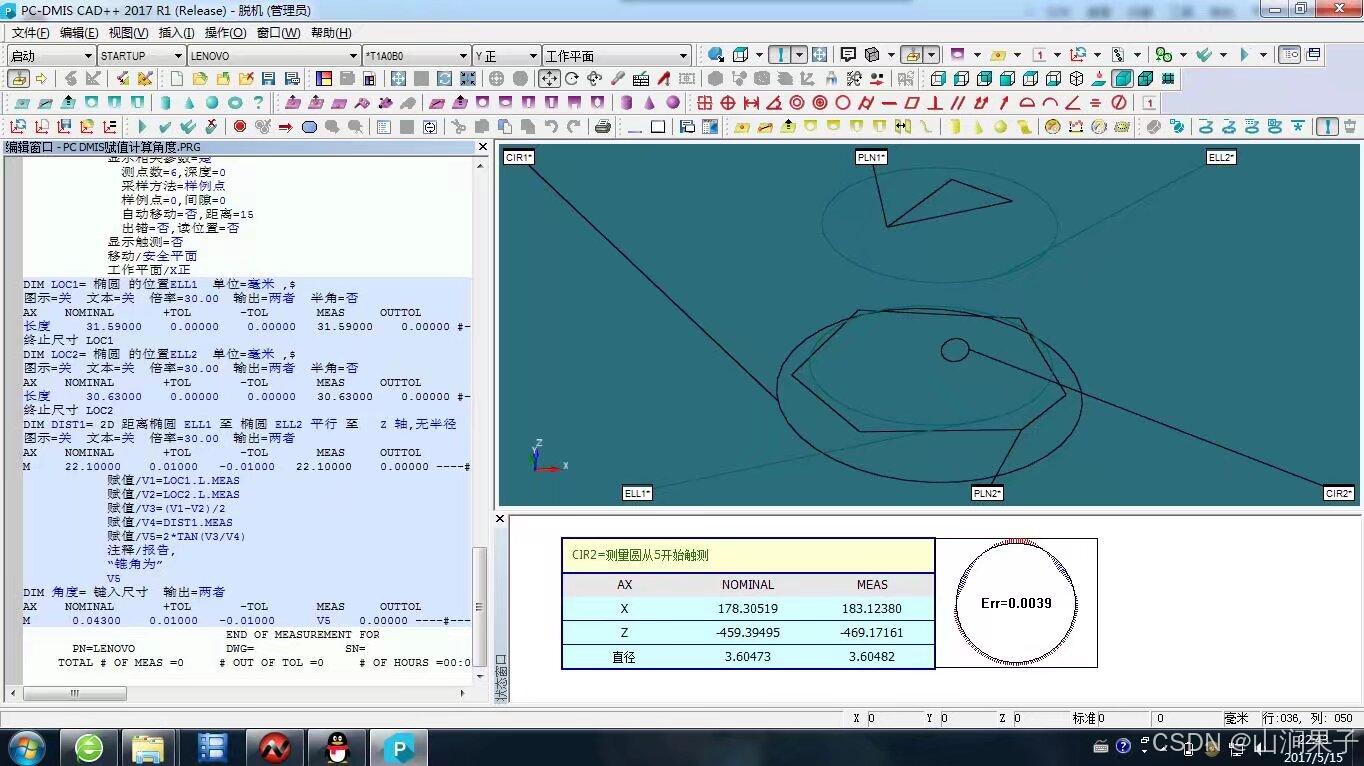Toggle the wireframe cube view button
The height and width of the screenshot is (766, 1364).
[1077, 78]
